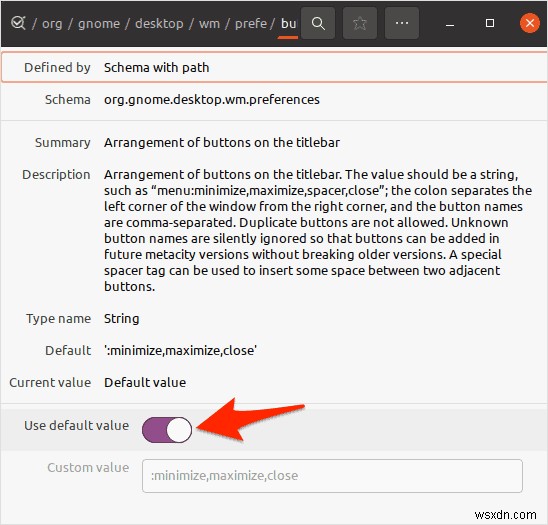Select the bu path segment
The width and height of the screenshot is (548, 525).
click(x=288, y=23)
